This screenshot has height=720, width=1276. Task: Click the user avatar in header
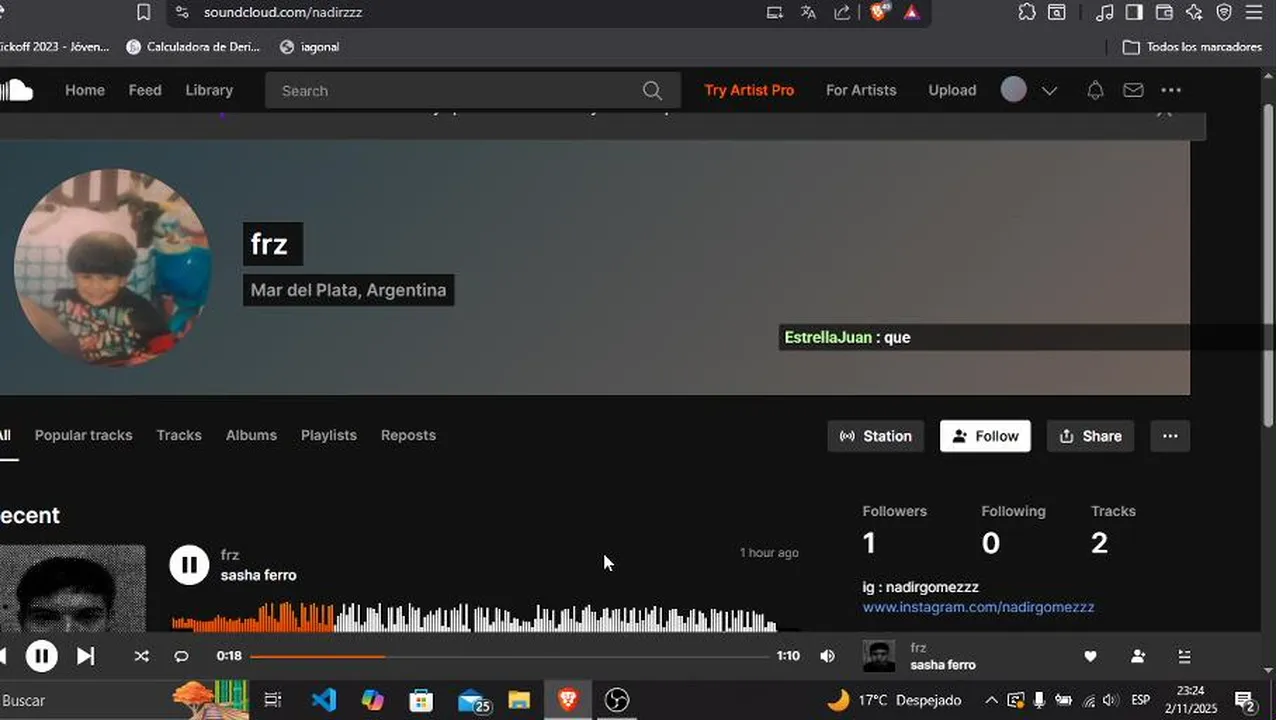(x=1014, y=90)
